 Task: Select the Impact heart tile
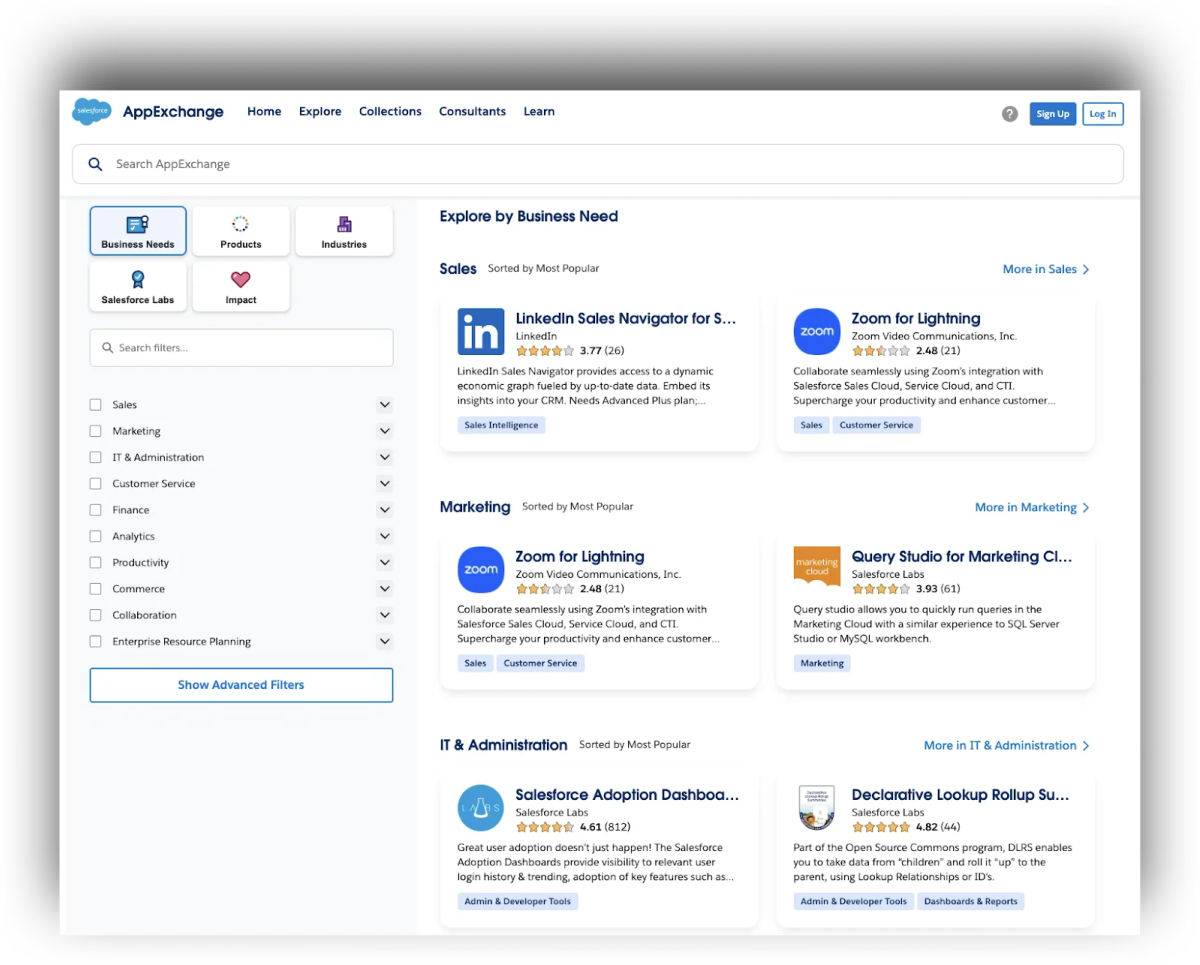[x=241, y=287]
